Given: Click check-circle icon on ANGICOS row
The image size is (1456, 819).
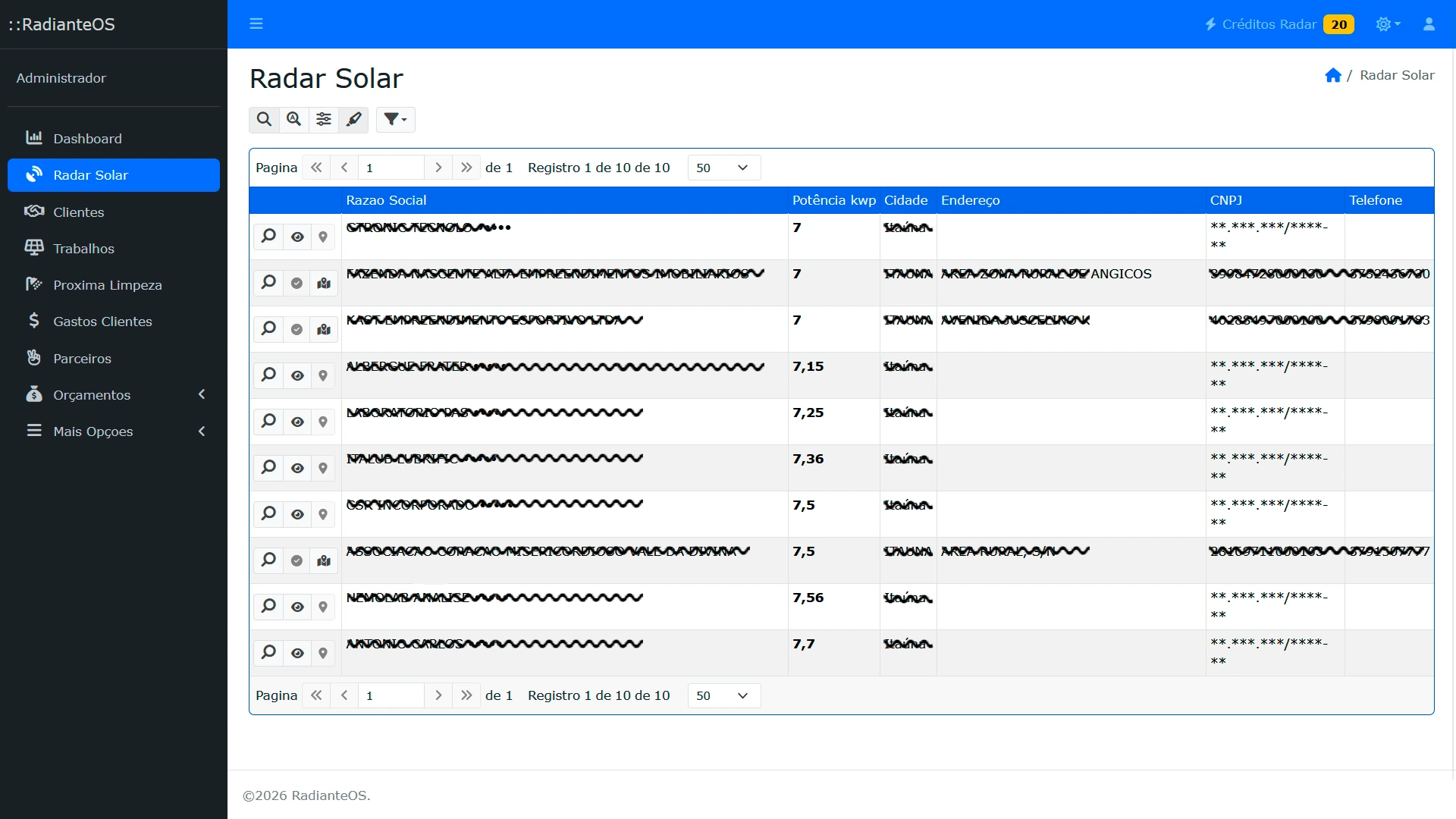Looking at the screenshot, I should click(x=297, y=283).
